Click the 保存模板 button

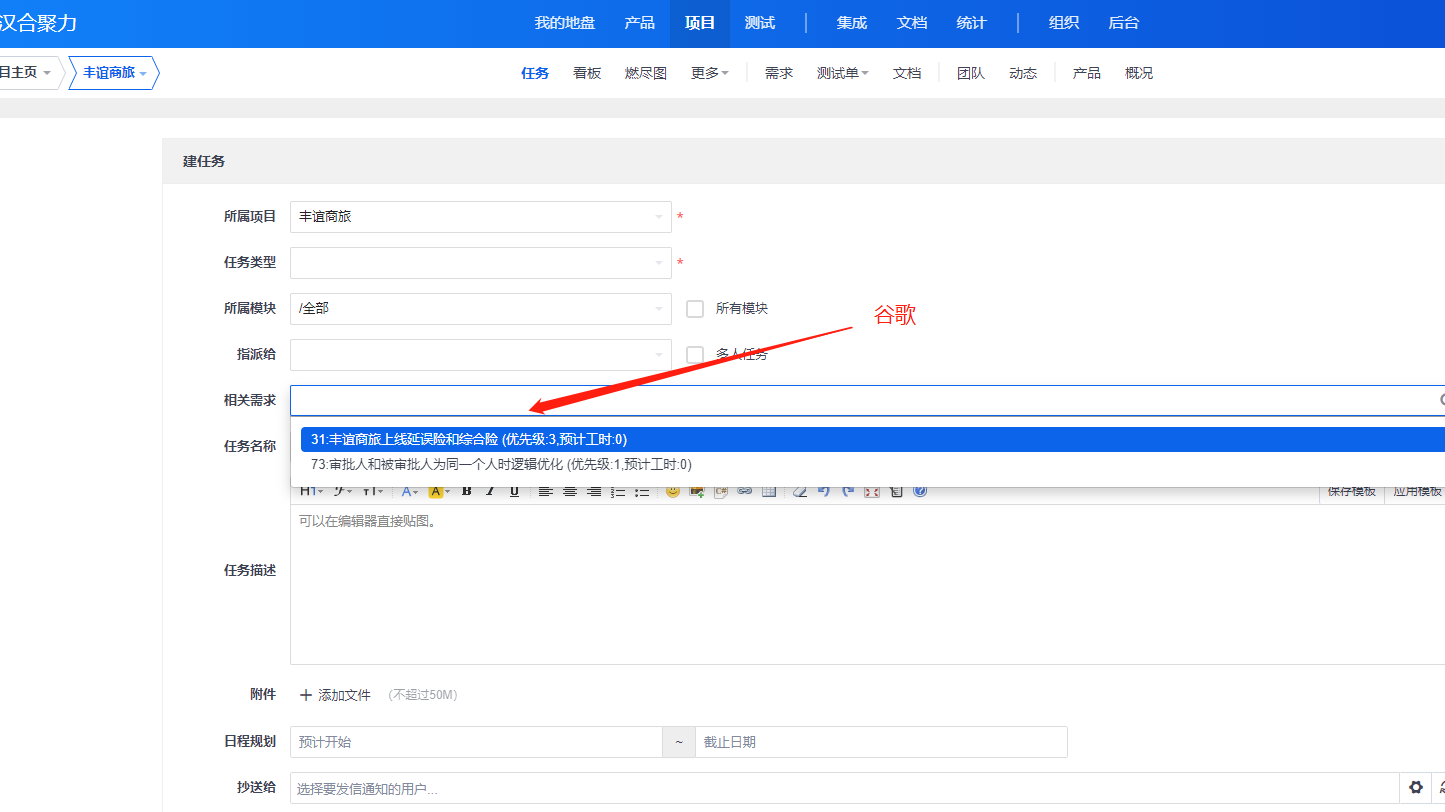coord(1352,491)
